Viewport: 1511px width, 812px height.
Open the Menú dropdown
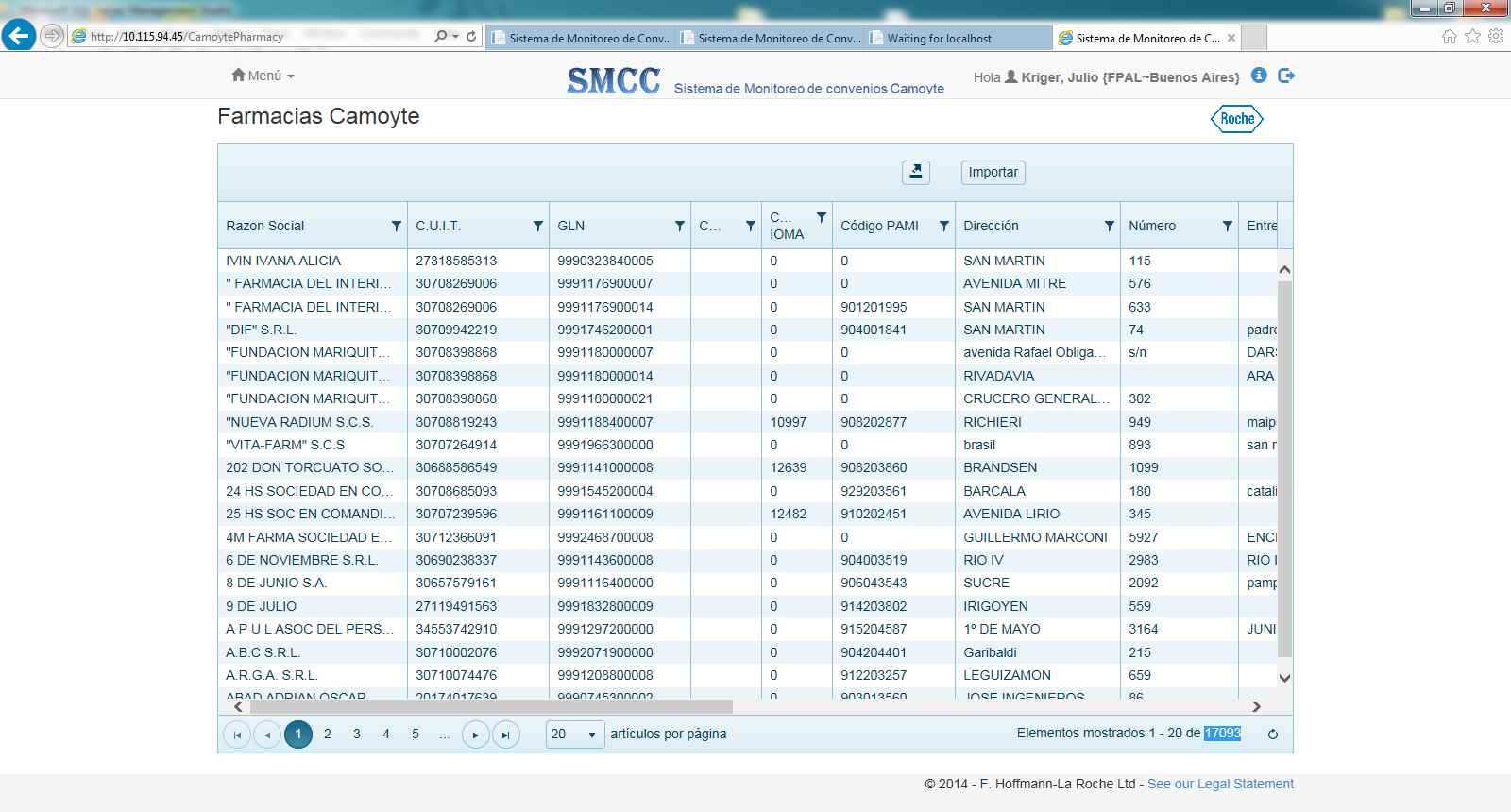tap(263, 76)
